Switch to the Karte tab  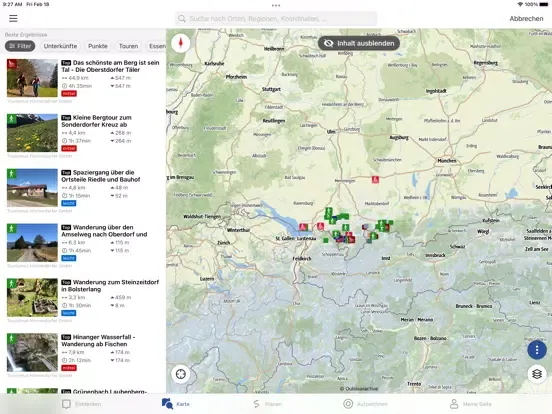click(x=175, y=404)
